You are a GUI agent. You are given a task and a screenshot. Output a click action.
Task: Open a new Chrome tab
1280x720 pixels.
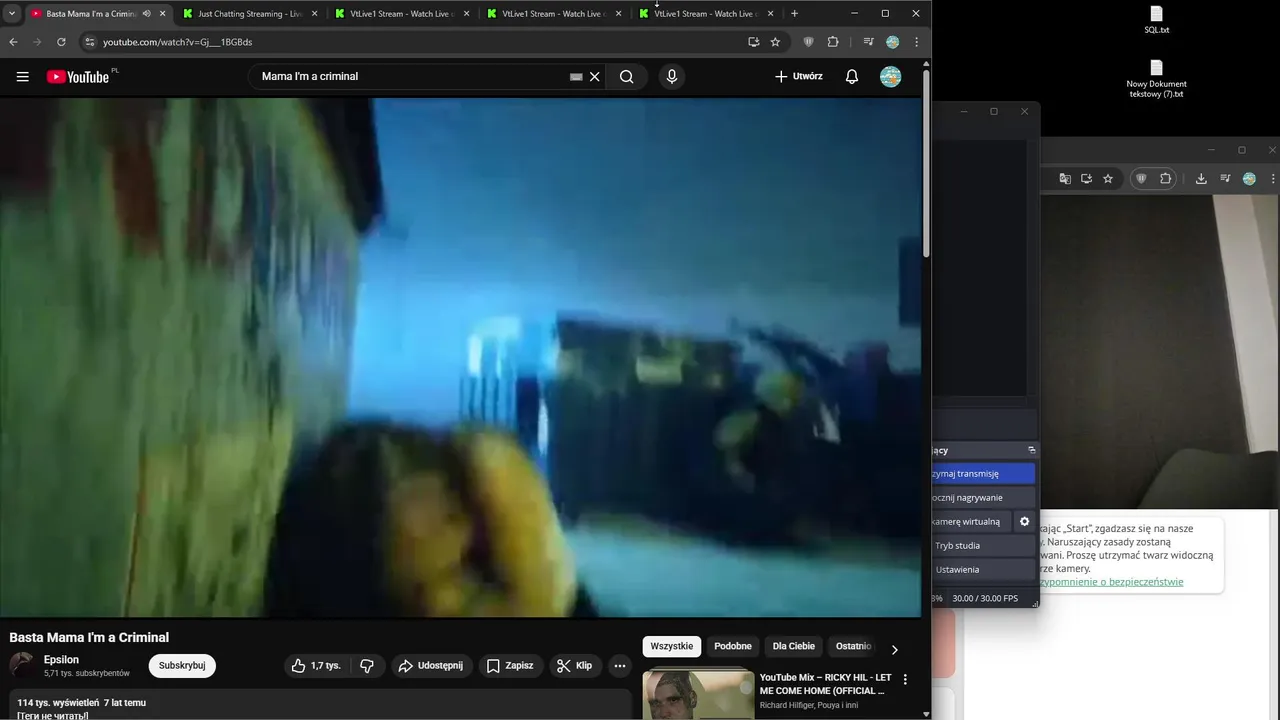794,14
